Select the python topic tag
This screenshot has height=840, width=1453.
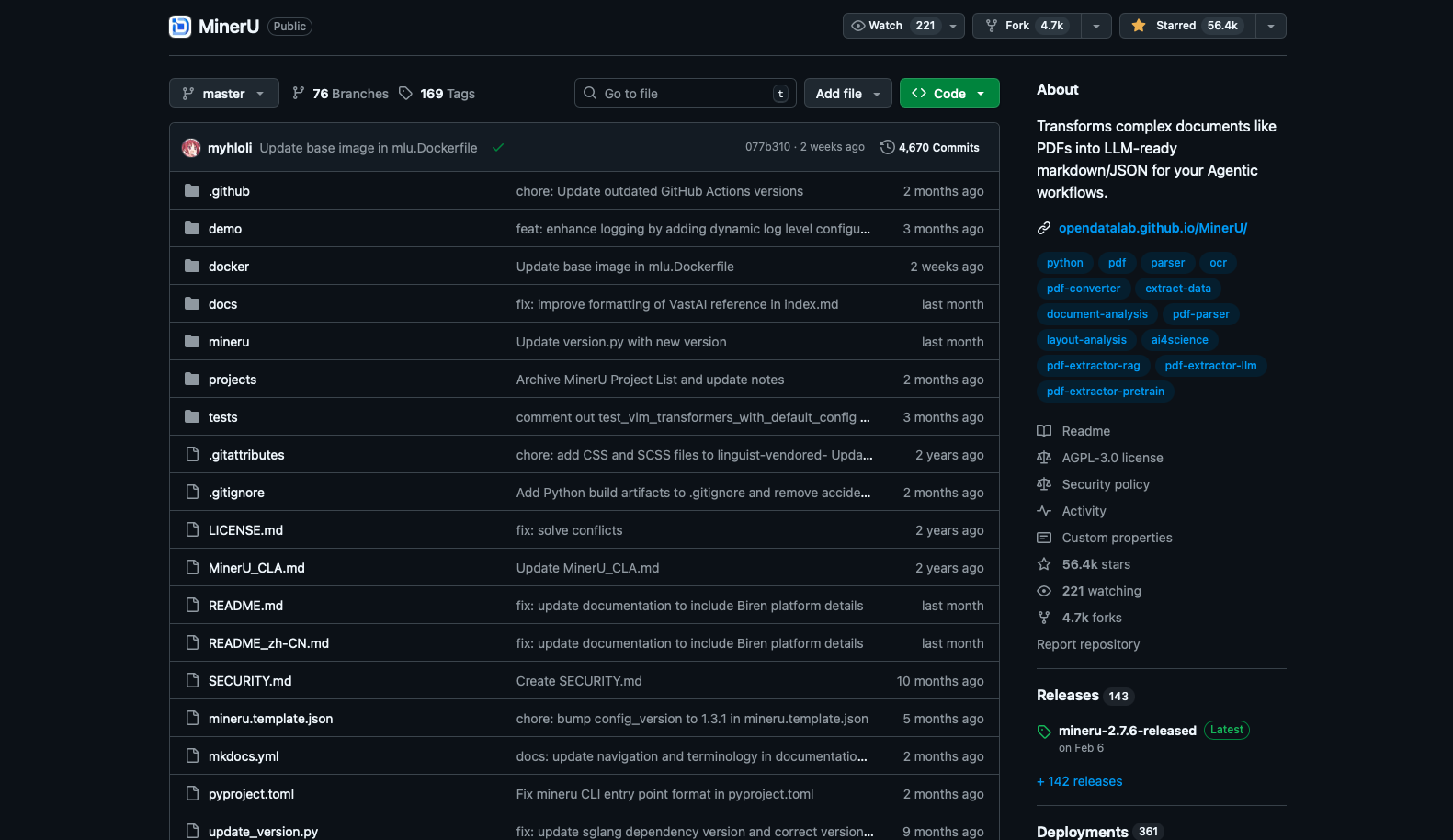pos(1065,263)
